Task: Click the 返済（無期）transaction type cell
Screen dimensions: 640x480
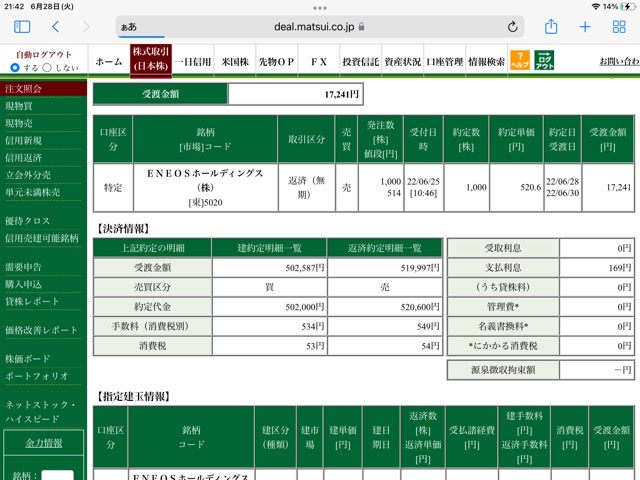Action: [x=306, y=187]
